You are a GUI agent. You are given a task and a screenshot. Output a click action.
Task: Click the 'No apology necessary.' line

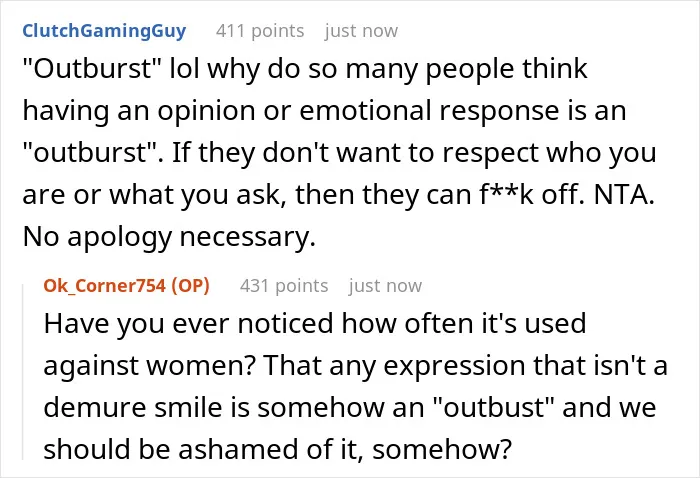(x=169, y=237)
